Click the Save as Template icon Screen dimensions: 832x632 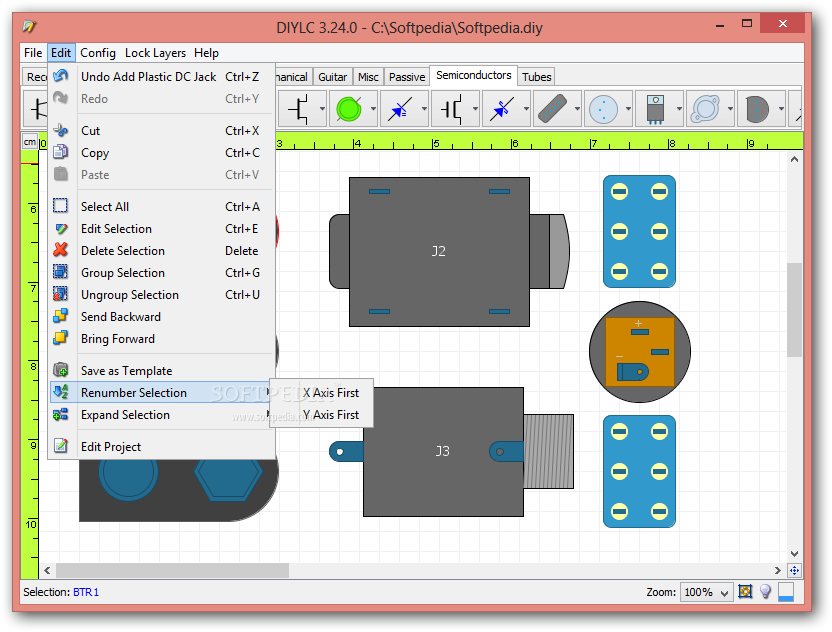[x=61, y=370]
